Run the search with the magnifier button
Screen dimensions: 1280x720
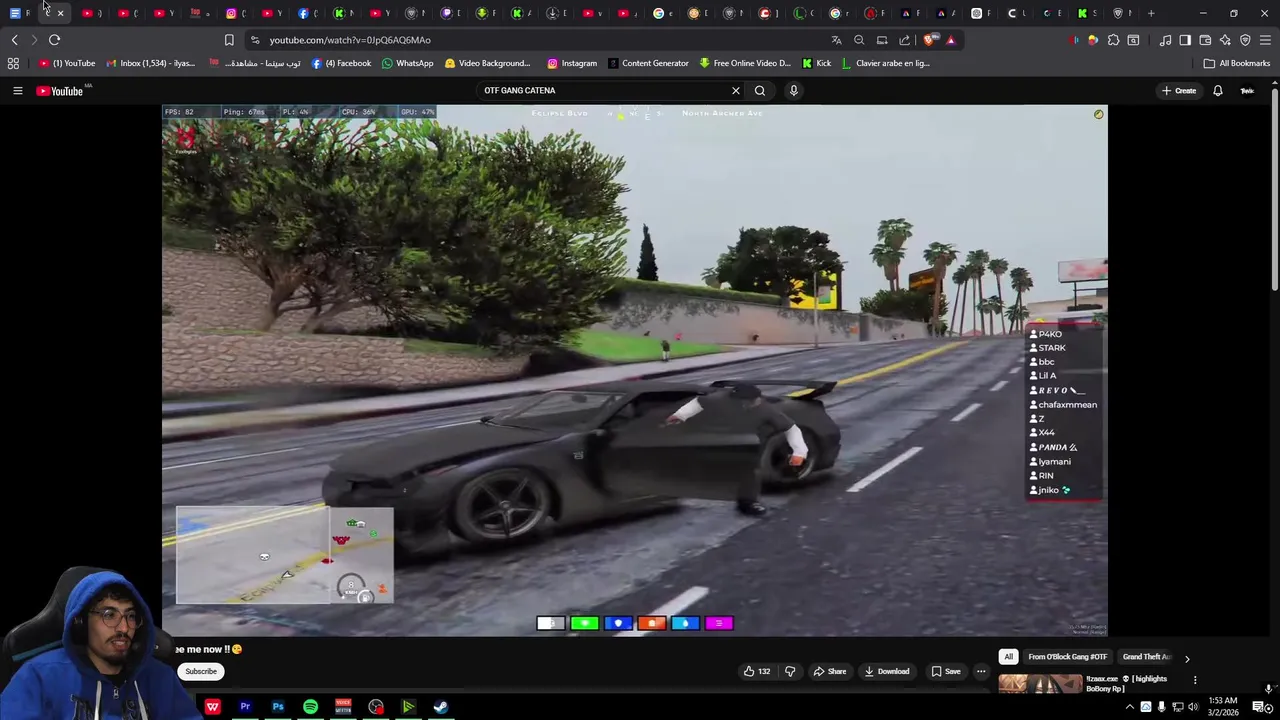click(x=760, y=90)
